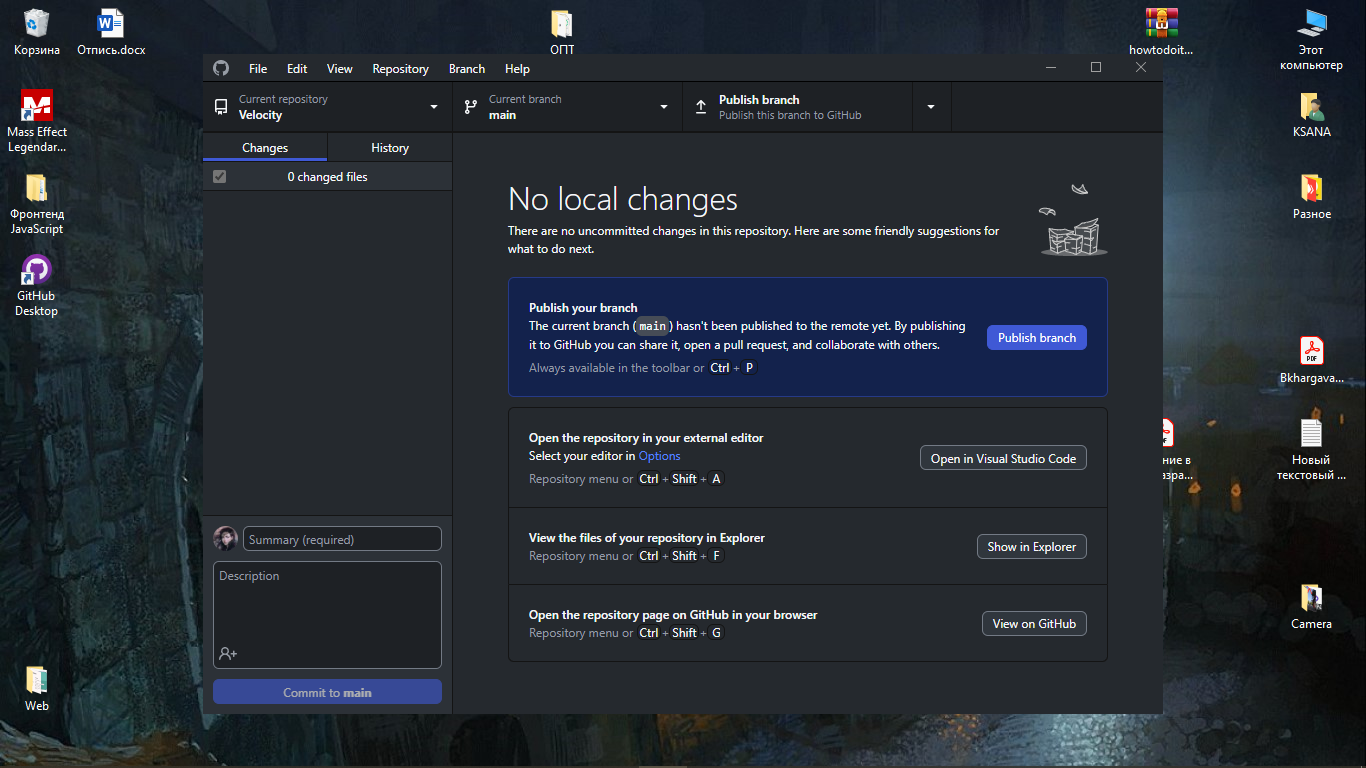The width and height of the screenshot is (1366, 768).
Task: Click the No local changes heading
Action: [623, 199]
